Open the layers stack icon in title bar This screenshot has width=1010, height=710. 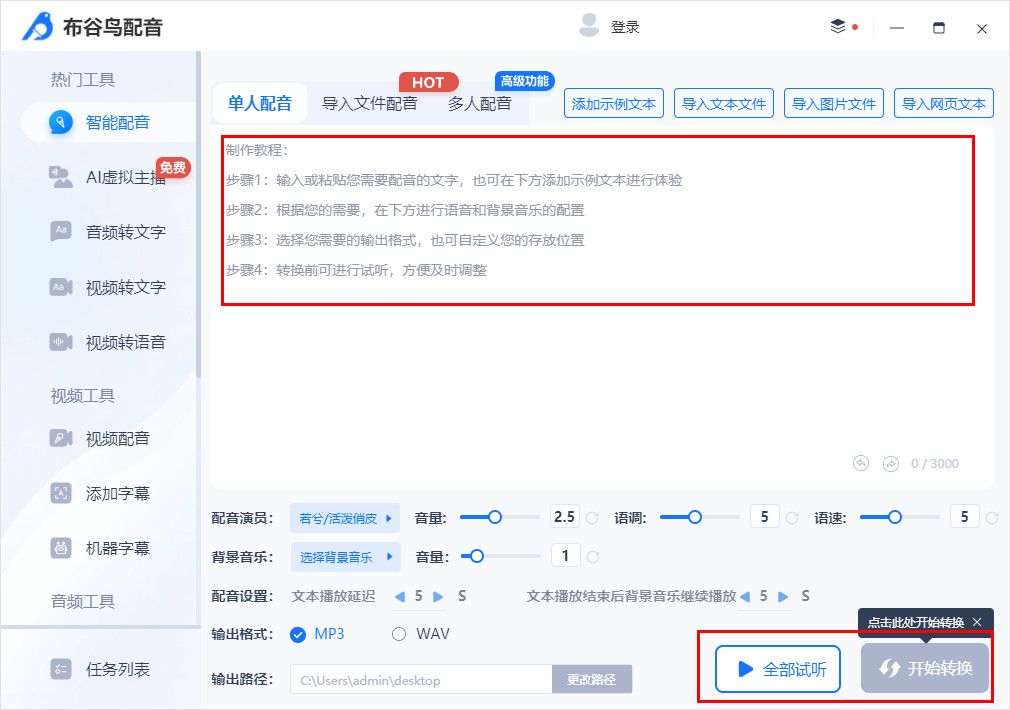[x=837, y=26]
